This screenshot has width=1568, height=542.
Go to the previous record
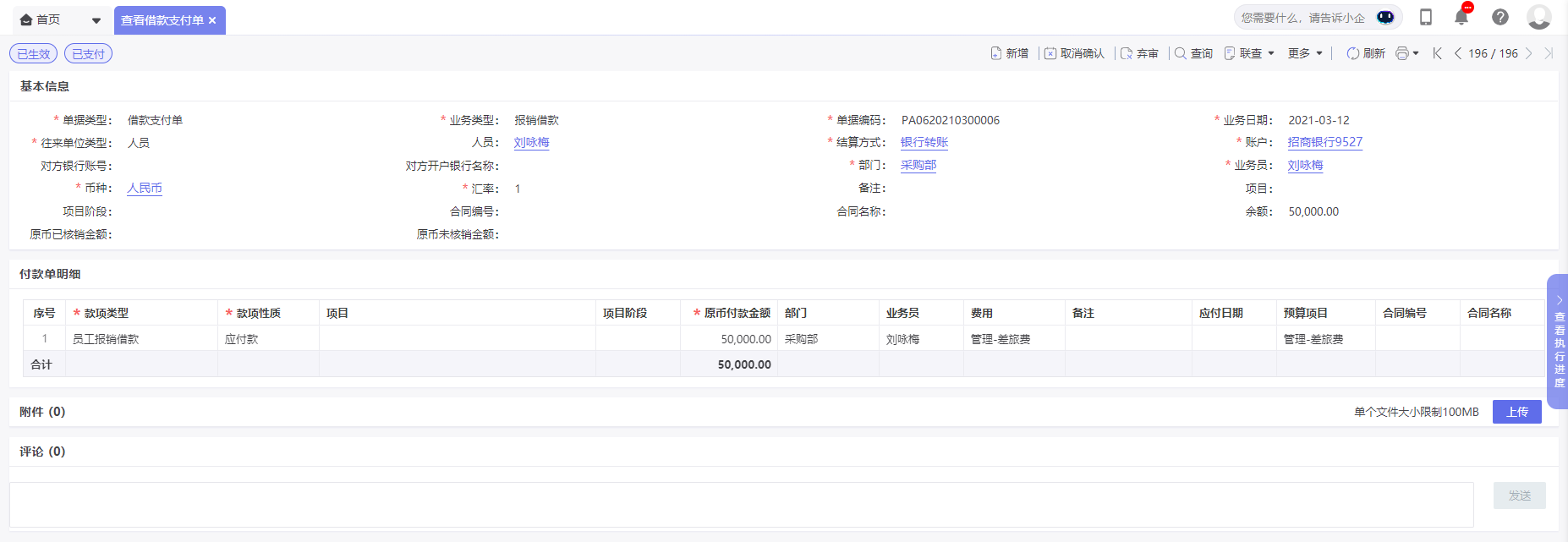[1458, 53]
